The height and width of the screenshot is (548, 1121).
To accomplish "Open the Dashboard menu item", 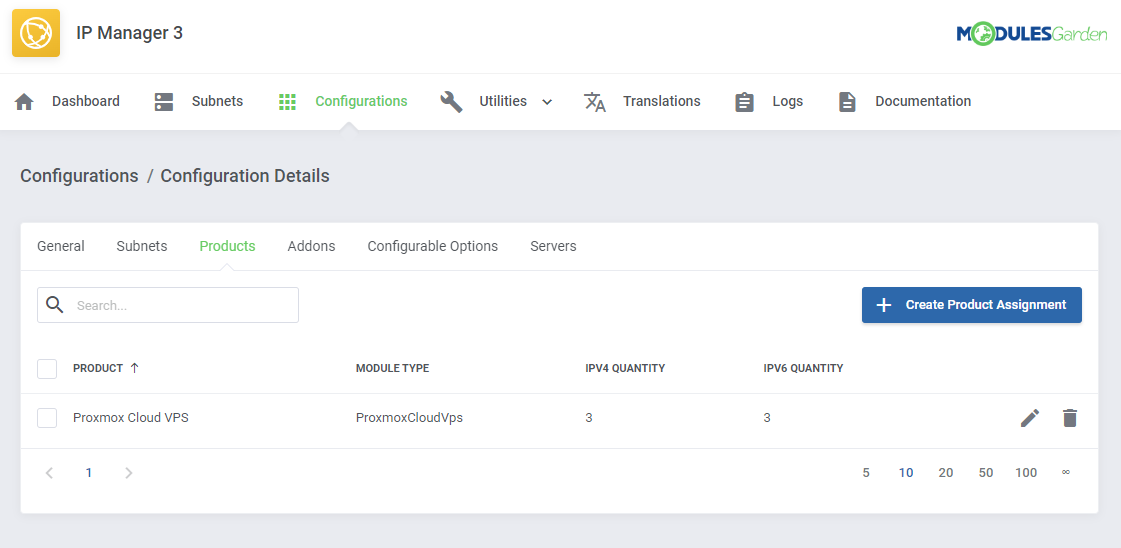I will click(86, 101).
